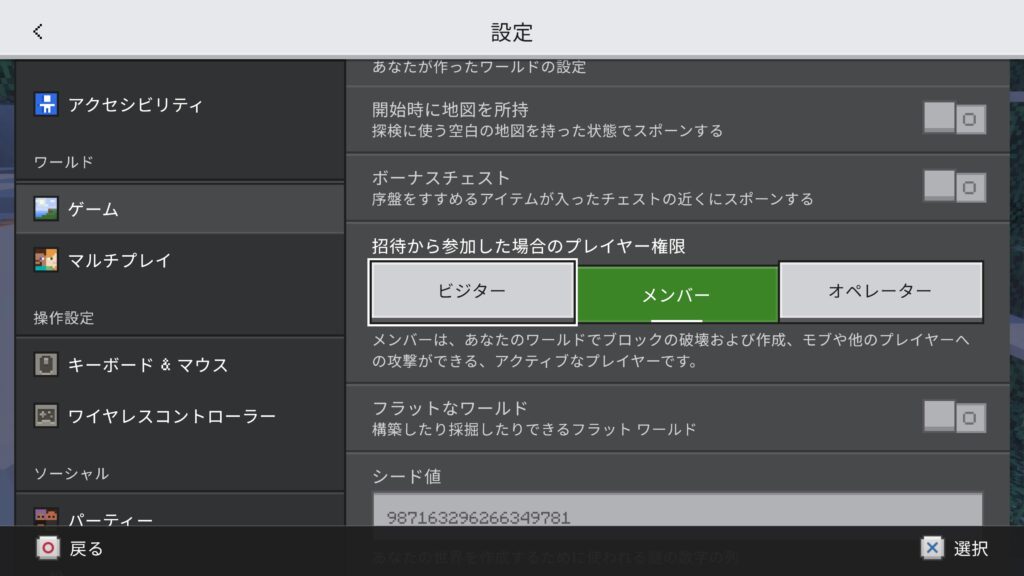Screen dimensions: 1024x576
Task: Select ビジター permission
Action: (x=472, y=292)
